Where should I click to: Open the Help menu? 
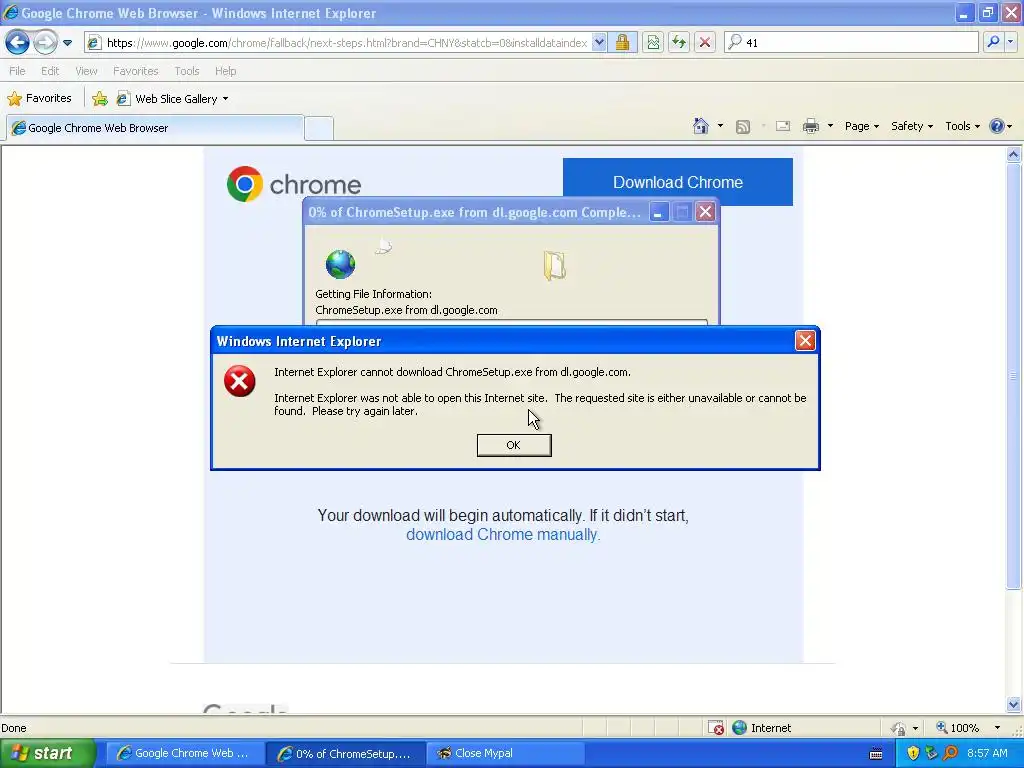[x=225, y=71]
